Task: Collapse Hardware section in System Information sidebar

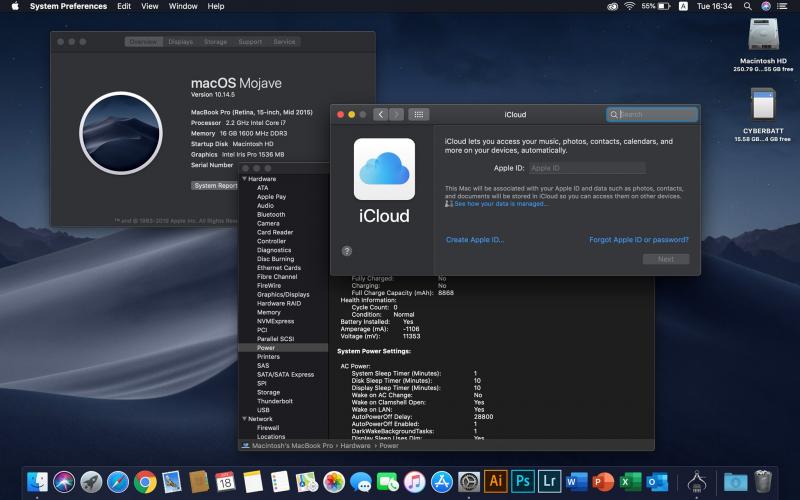Action: click(x=244, y=179)
